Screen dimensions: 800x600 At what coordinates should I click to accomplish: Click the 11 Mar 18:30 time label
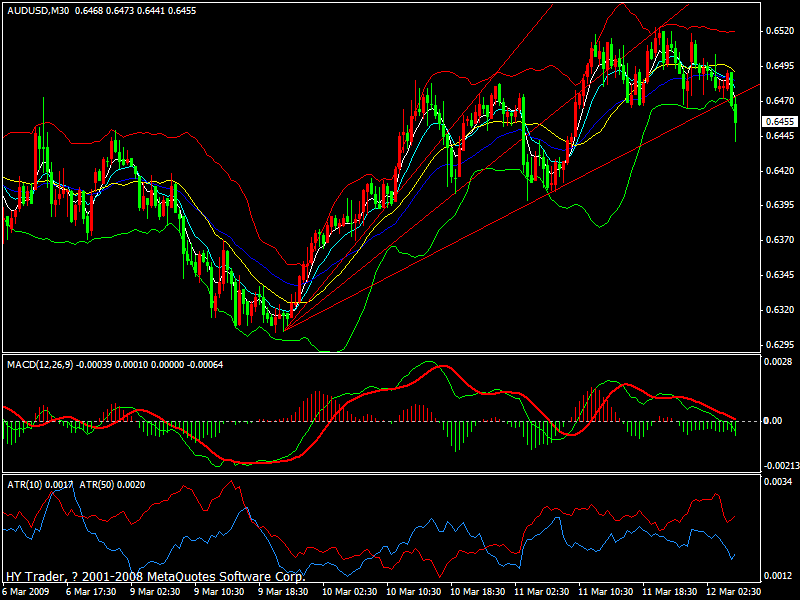[x=670, y=592]
